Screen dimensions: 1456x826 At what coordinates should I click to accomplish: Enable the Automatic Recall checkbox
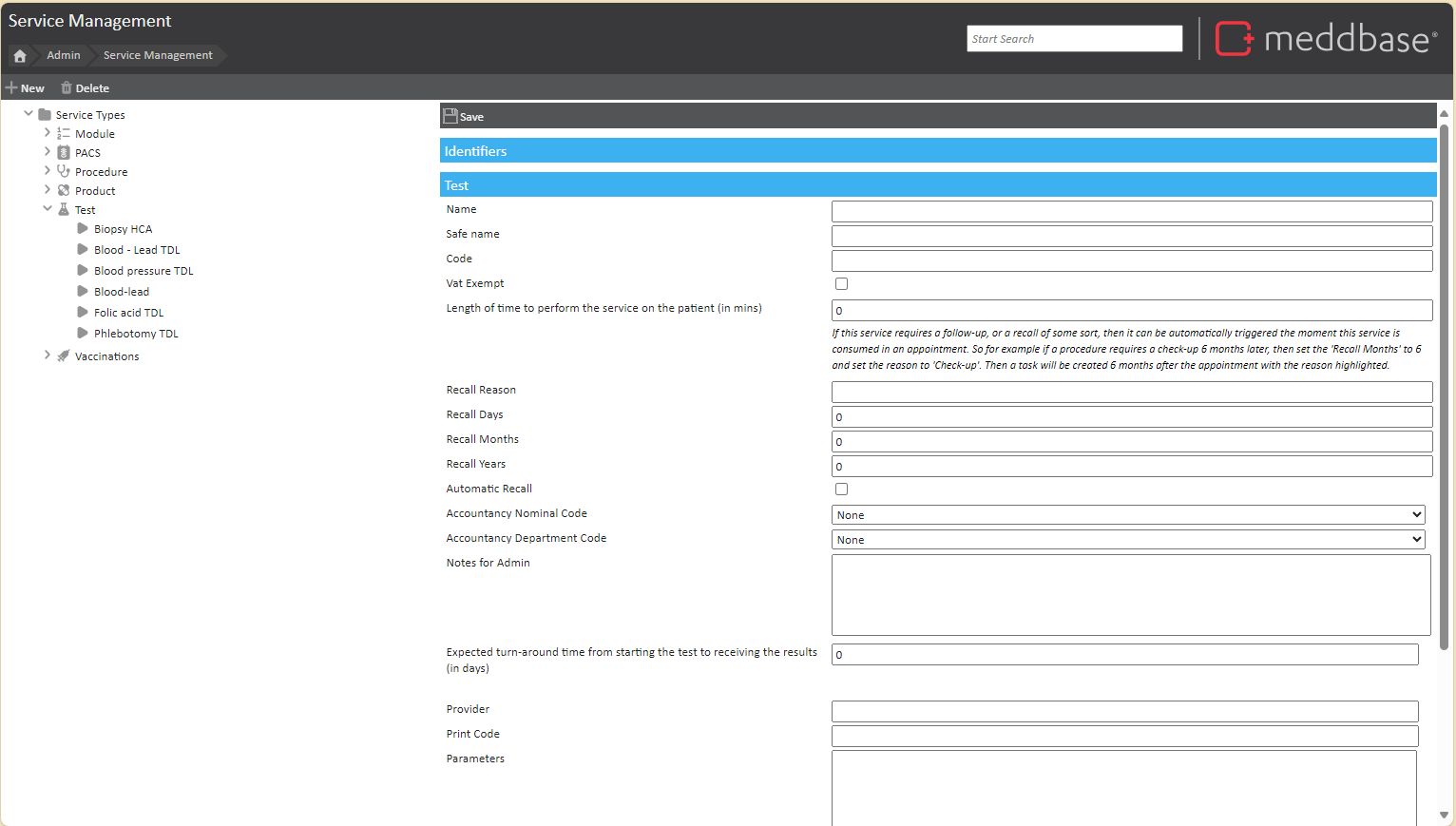[x=841, y=489]
